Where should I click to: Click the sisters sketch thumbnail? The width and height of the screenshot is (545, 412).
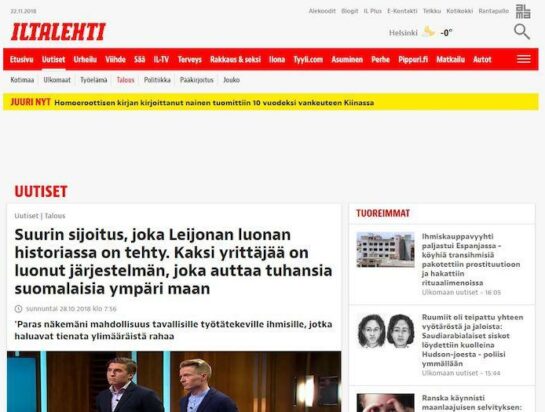pyautogui.click(x=385, y=331)
